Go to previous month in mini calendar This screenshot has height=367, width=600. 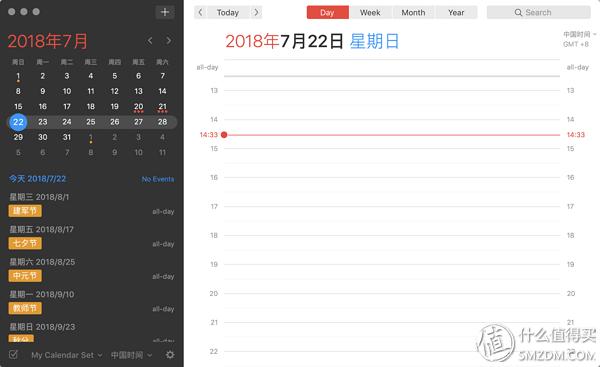click(150, 41)
